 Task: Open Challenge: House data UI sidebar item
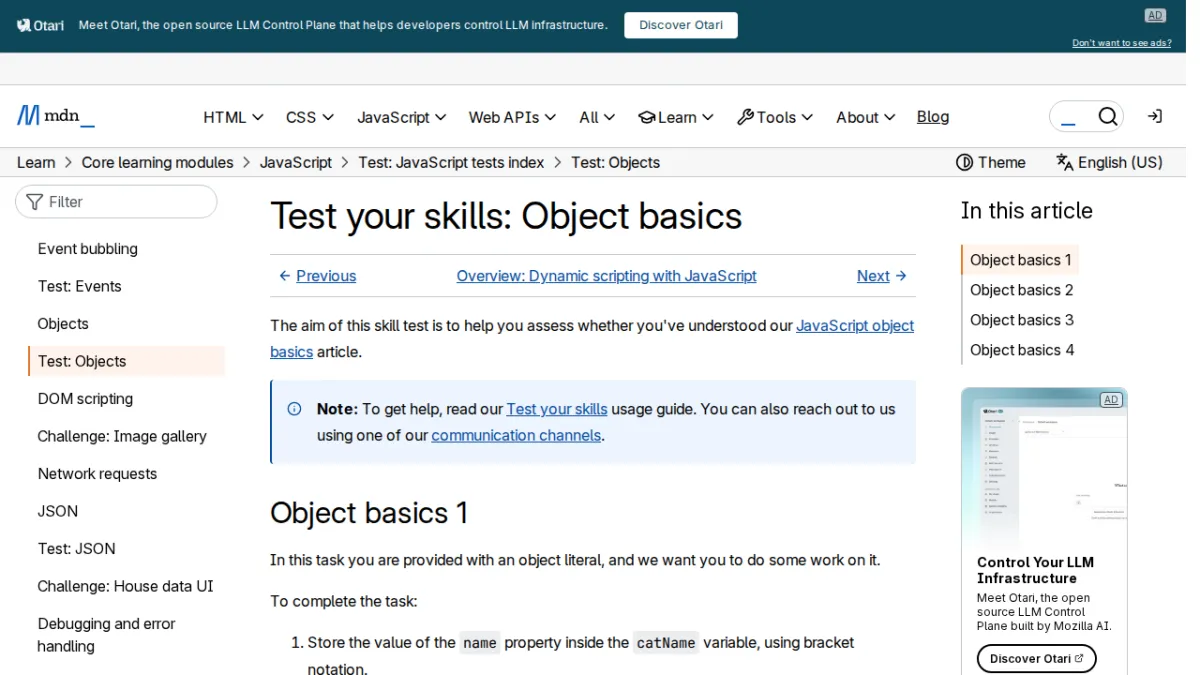[126, 586]
